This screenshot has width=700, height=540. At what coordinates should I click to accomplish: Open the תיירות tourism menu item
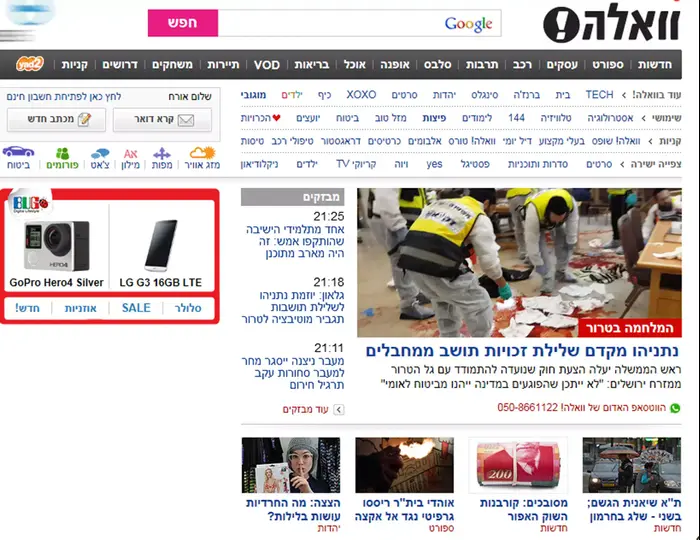point(223,65)
